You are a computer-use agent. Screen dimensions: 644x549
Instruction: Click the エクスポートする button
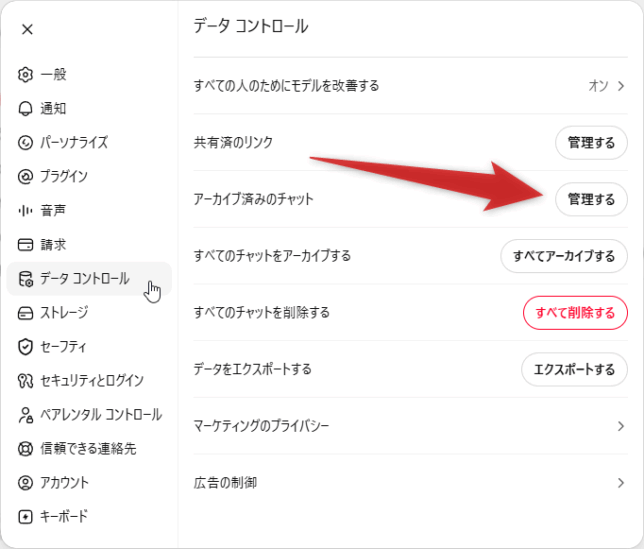[x=574, y=369]
